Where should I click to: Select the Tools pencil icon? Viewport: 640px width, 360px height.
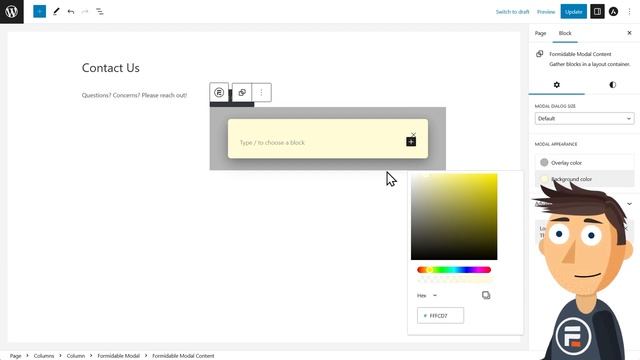click(x=56, y=11)
